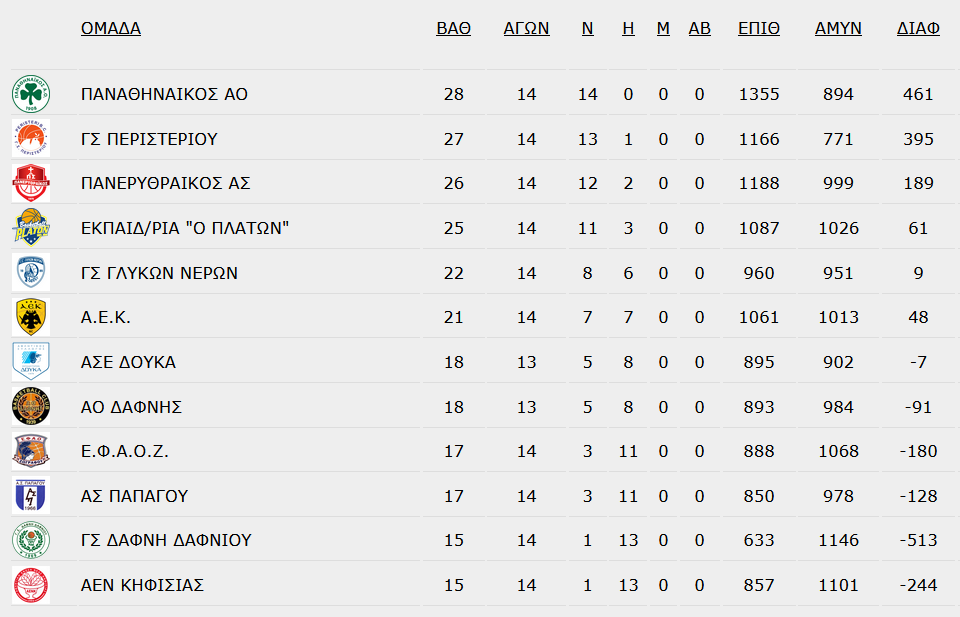Click the Panathinaikos green shamrock logo
The width and height of the screenshot is (960, 617).
point(31,94)
